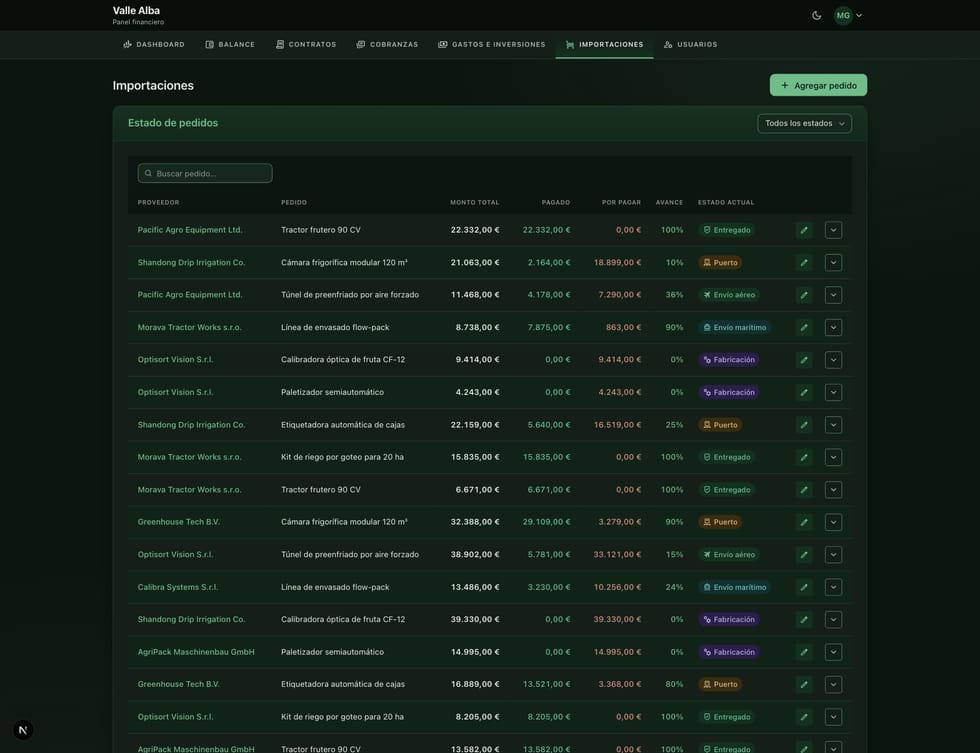980x753 pixels.
Task: Expand the Línea de envasado 8.738,00 € row
Action: coord(833,327)
